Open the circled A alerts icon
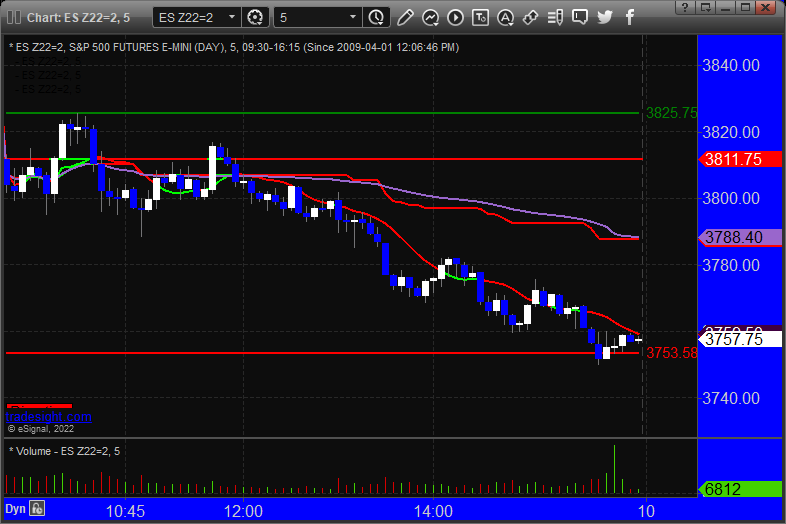This screenshot has height=524, width=786. (x=505, y=18)
